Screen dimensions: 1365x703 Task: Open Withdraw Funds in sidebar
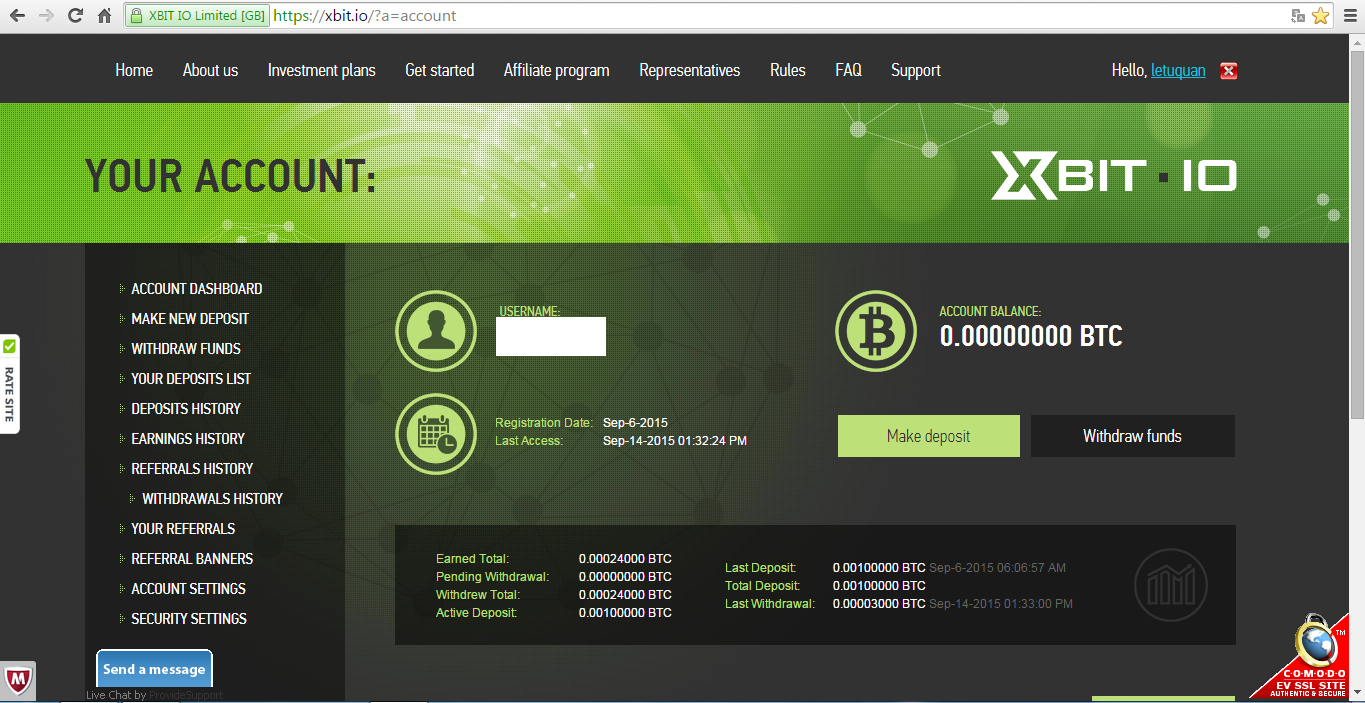pyautogui.click(x=185, y=349)
